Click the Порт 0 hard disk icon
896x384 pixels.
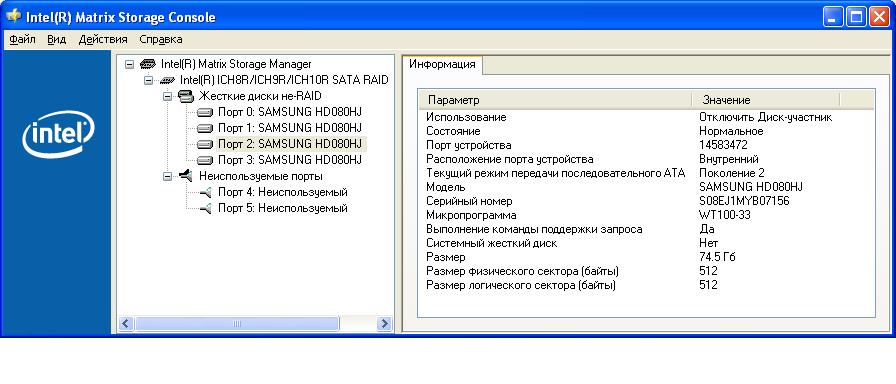205,112
